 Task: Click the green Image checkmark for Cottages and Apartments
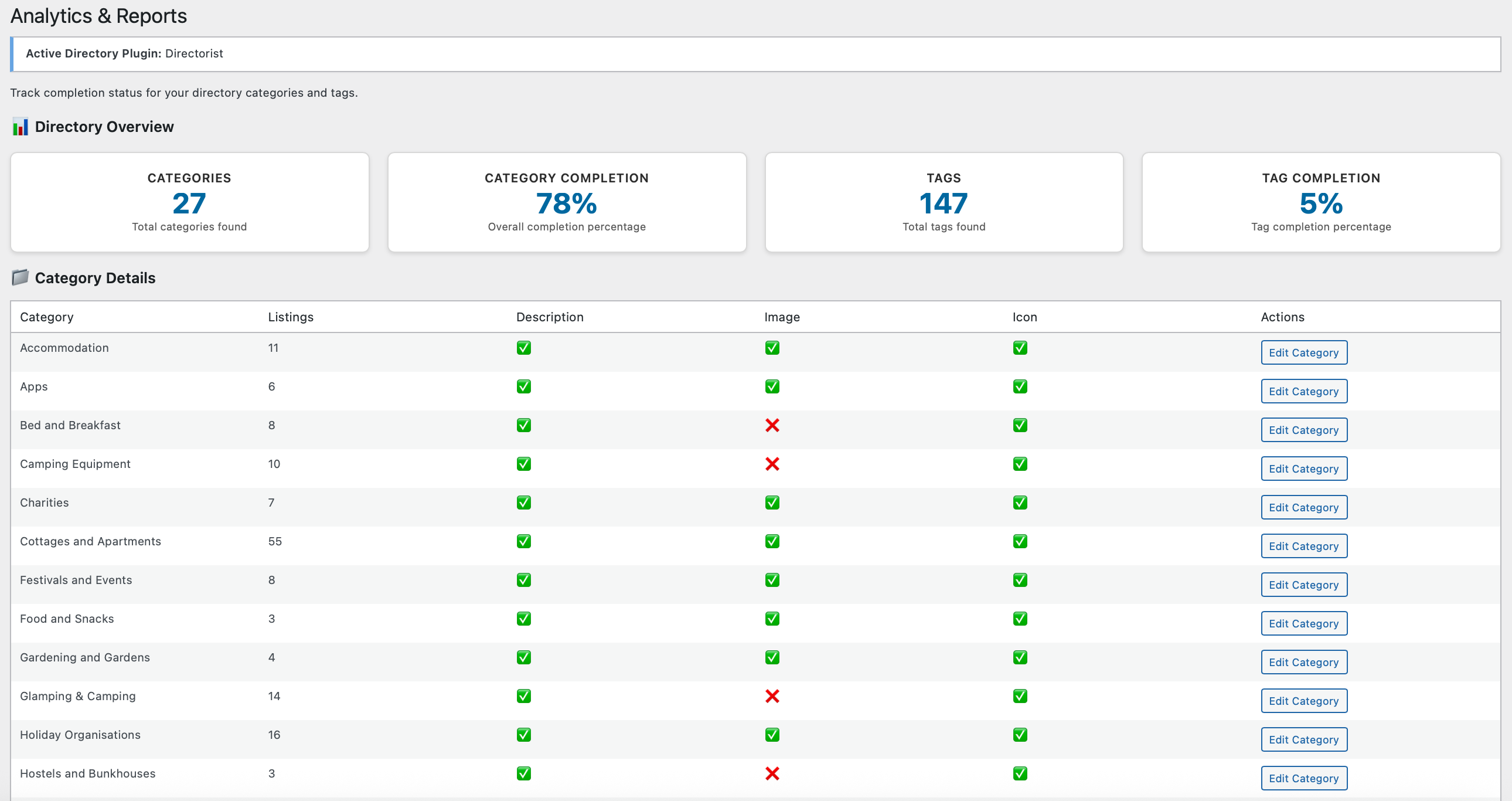(x=772, y=541)
